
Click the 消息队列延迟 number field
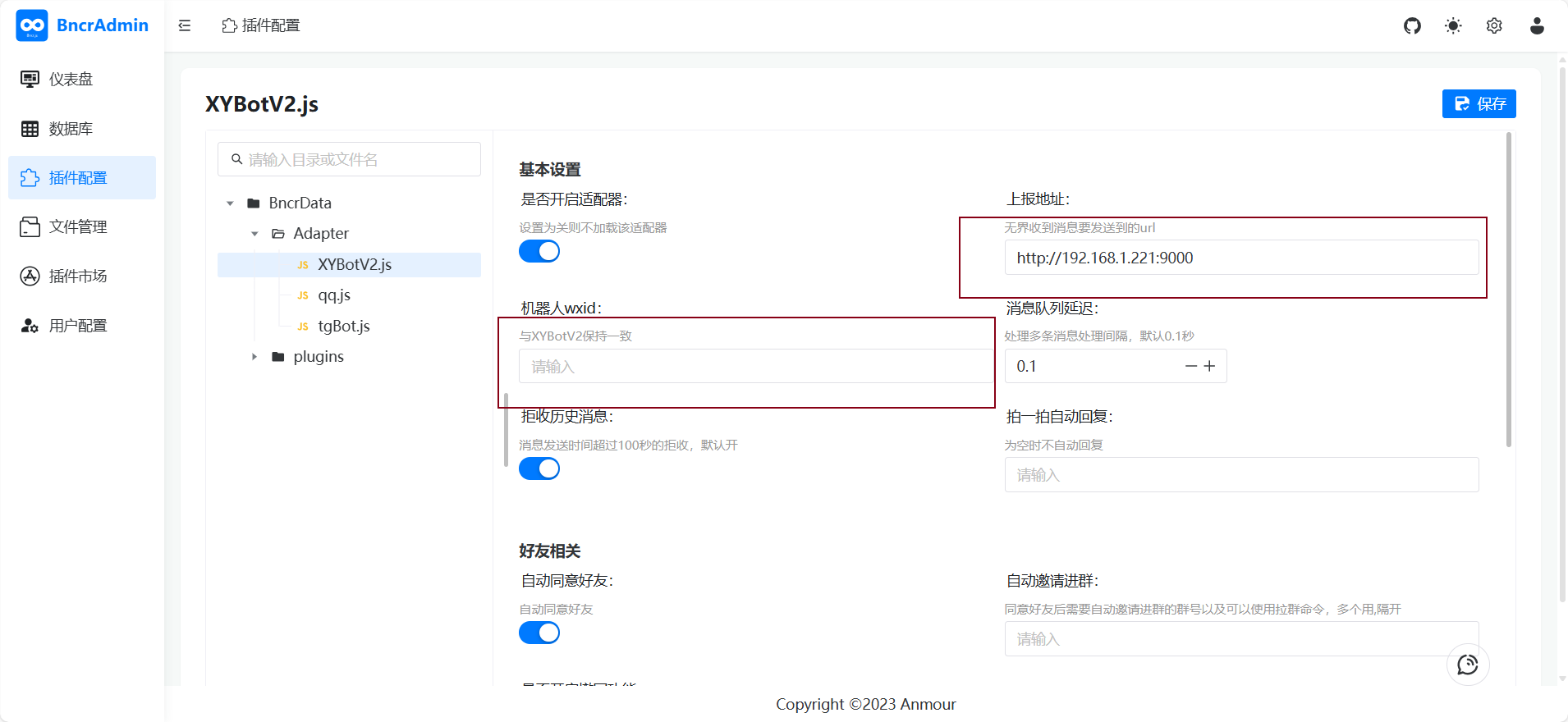[x=1116, y=366]
